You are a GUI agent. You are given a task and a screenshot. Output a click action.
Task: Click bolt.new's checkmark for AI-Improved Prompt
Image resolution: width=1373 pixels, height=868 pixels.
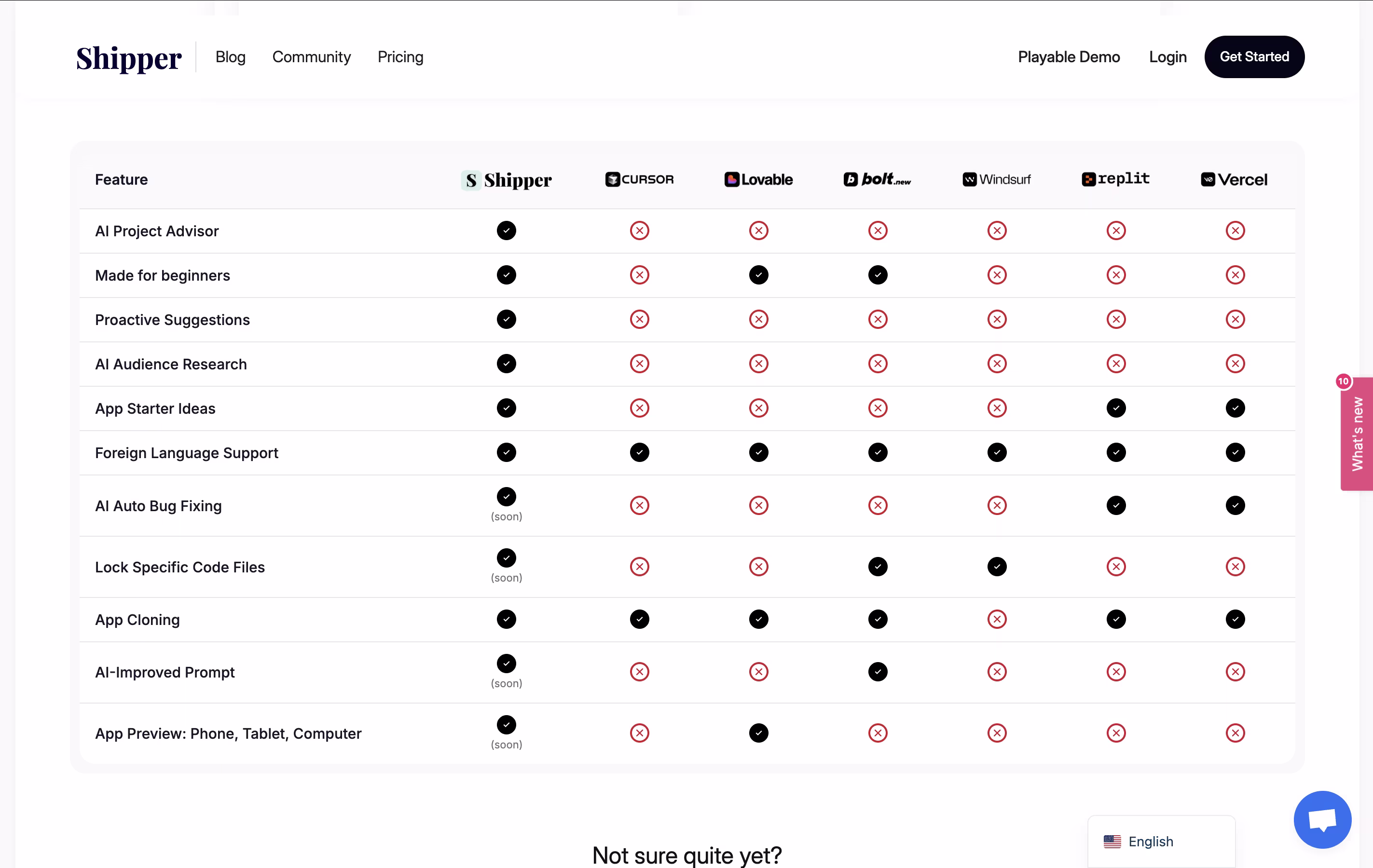point(878,671)
